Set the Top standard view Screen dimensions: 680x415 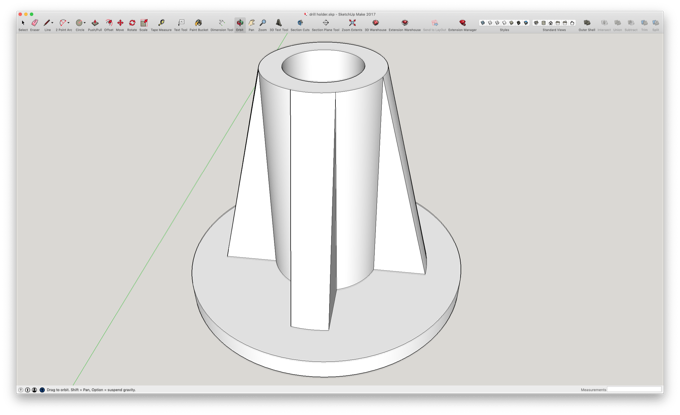tap(543, 23)
